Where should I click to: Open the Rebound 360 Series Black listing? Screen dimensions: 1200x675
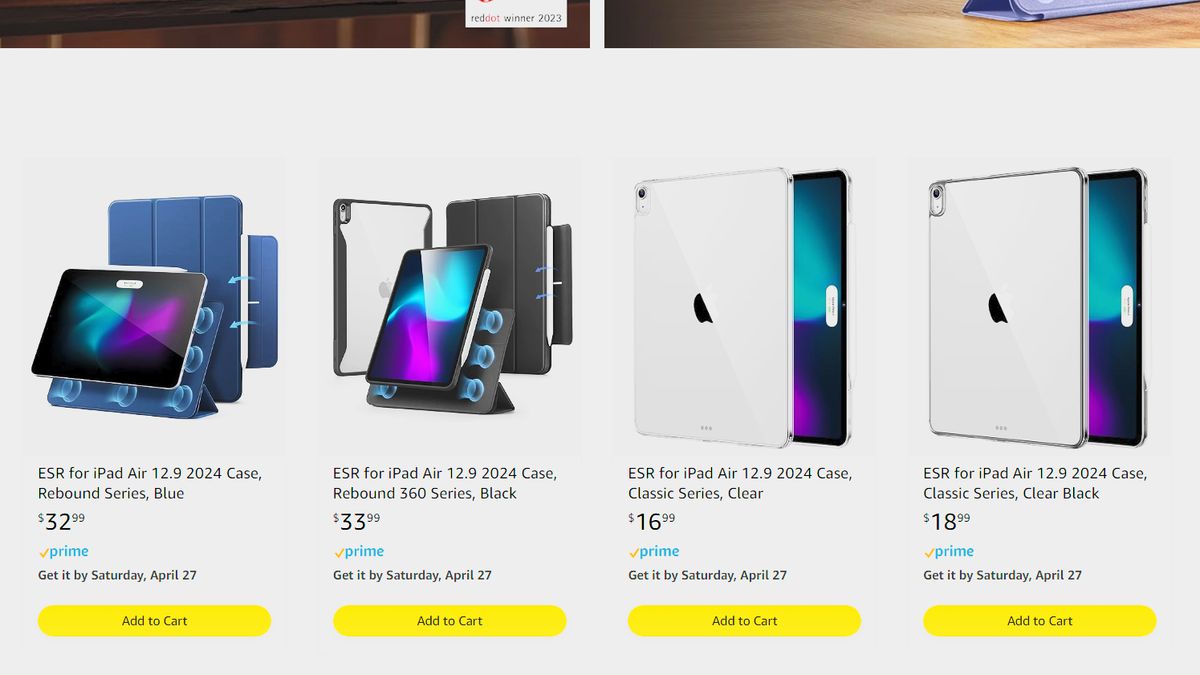(x=444, y=483)
